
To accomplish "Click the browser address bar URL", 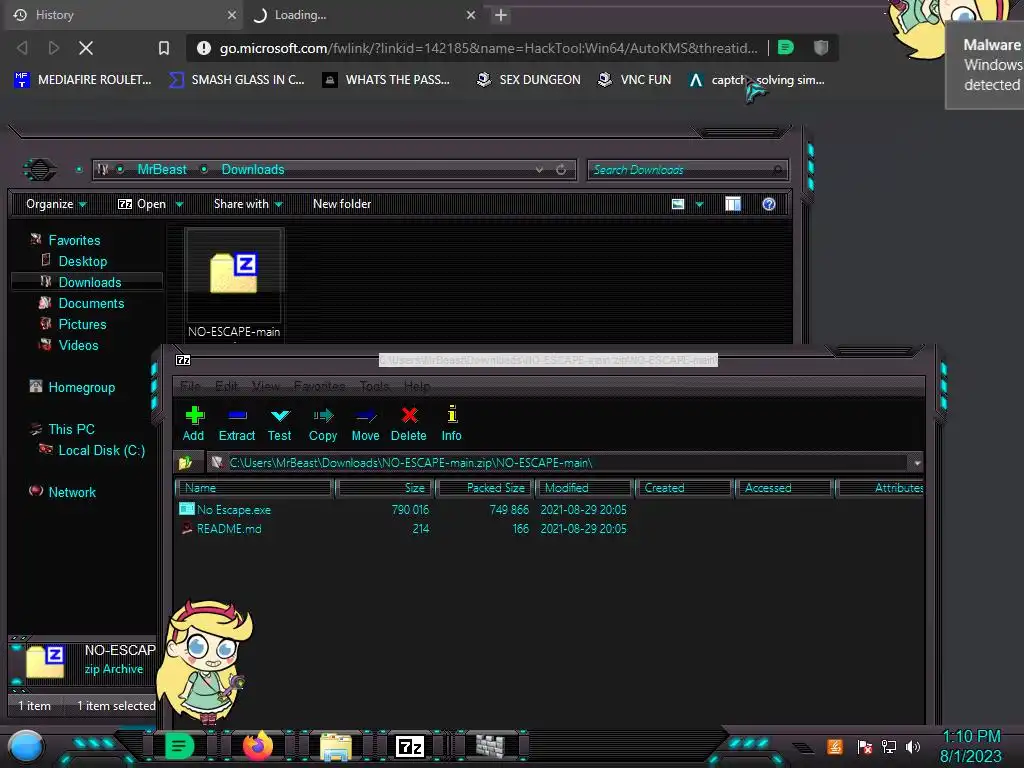I will click(488, 48).
